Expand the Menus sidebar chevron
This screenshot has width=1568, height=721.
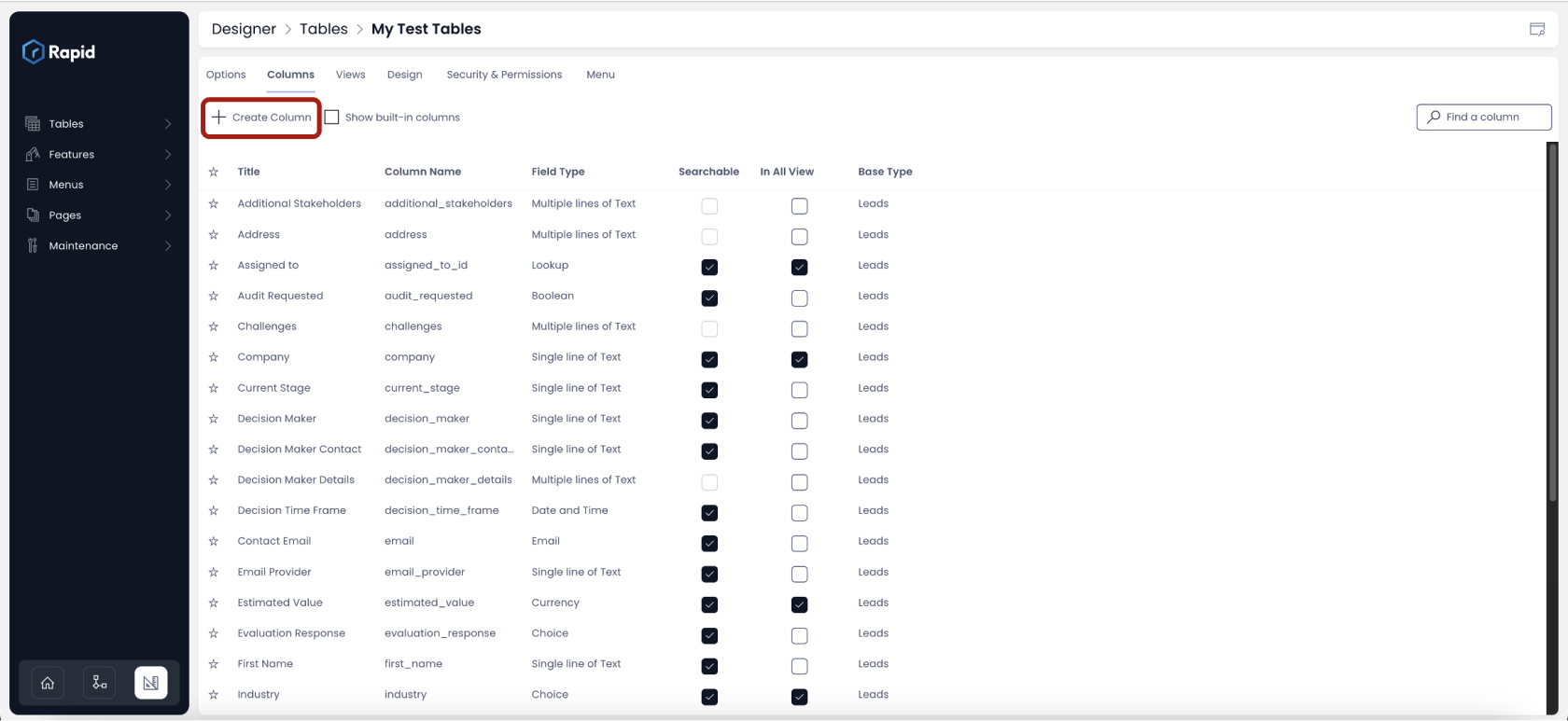(168, 185)
